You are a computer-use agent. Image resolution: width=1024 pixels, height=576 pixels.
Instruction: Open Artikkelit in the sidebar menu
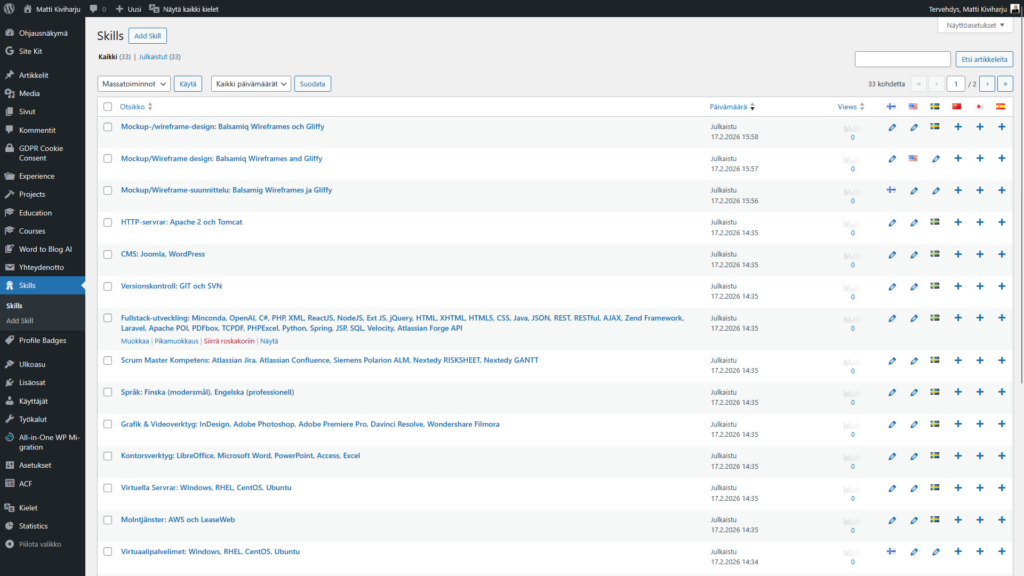[x=34, y=75]
